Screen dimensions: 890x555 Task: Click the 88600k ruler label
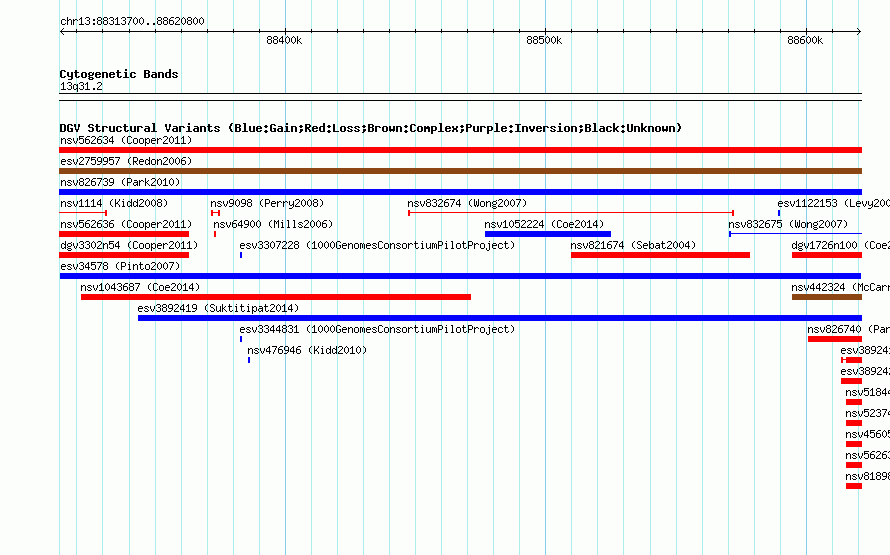pos(805,40)
